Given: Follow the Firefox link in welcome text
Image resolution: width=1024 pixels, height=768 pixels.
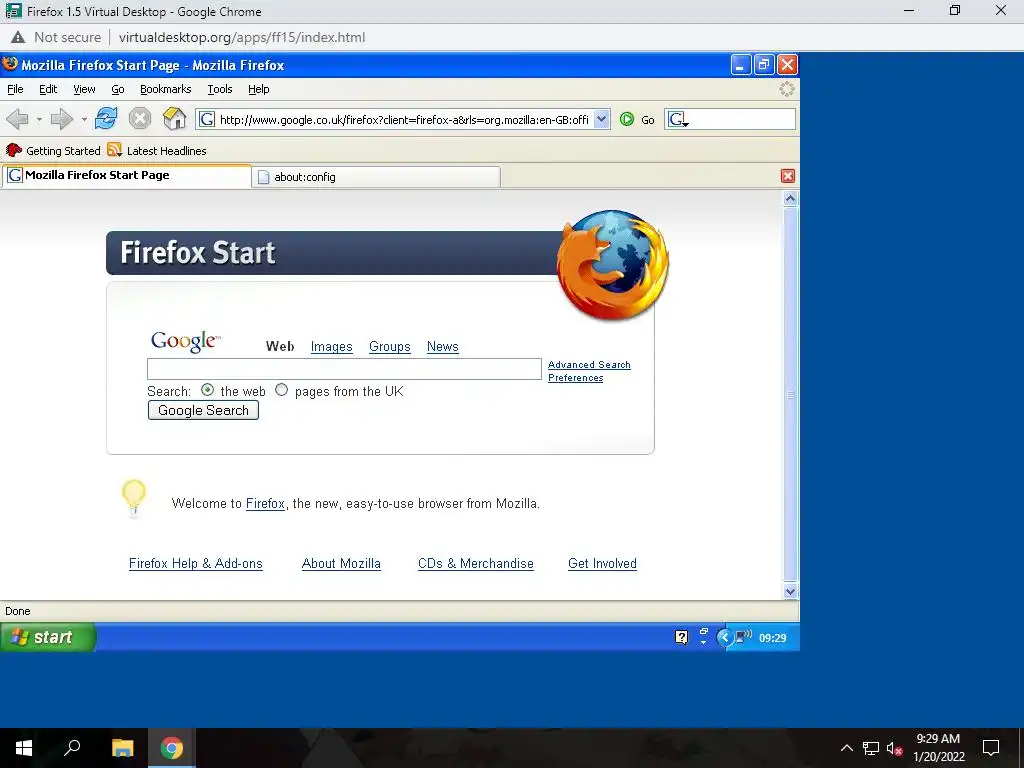Looking at the screenshot, I should (x=265, y=504).
